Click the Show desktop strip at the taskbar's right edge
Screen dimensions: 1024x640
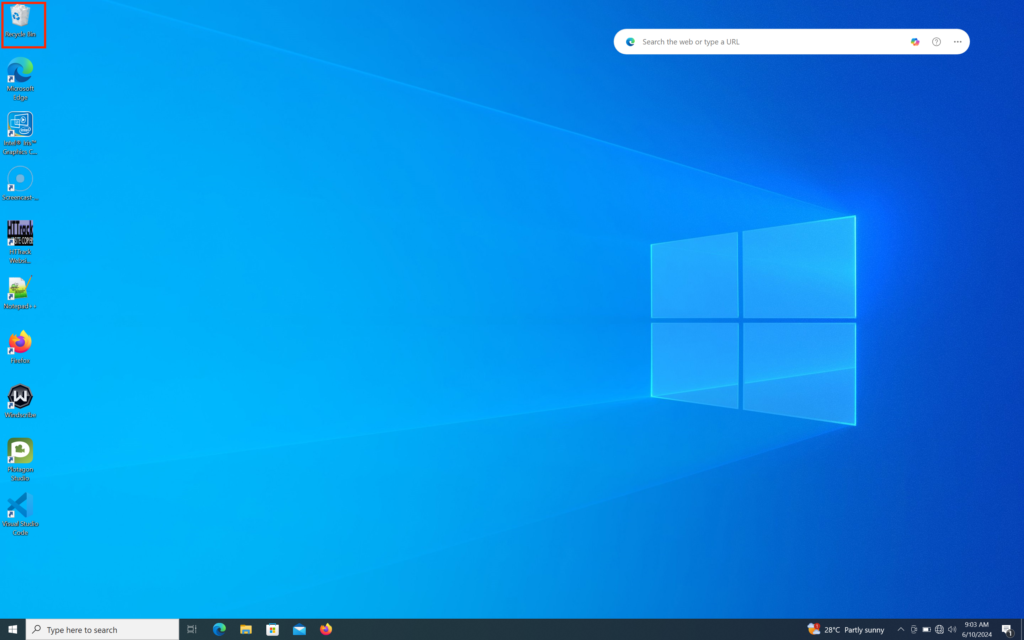click(x=1022, y=630)
